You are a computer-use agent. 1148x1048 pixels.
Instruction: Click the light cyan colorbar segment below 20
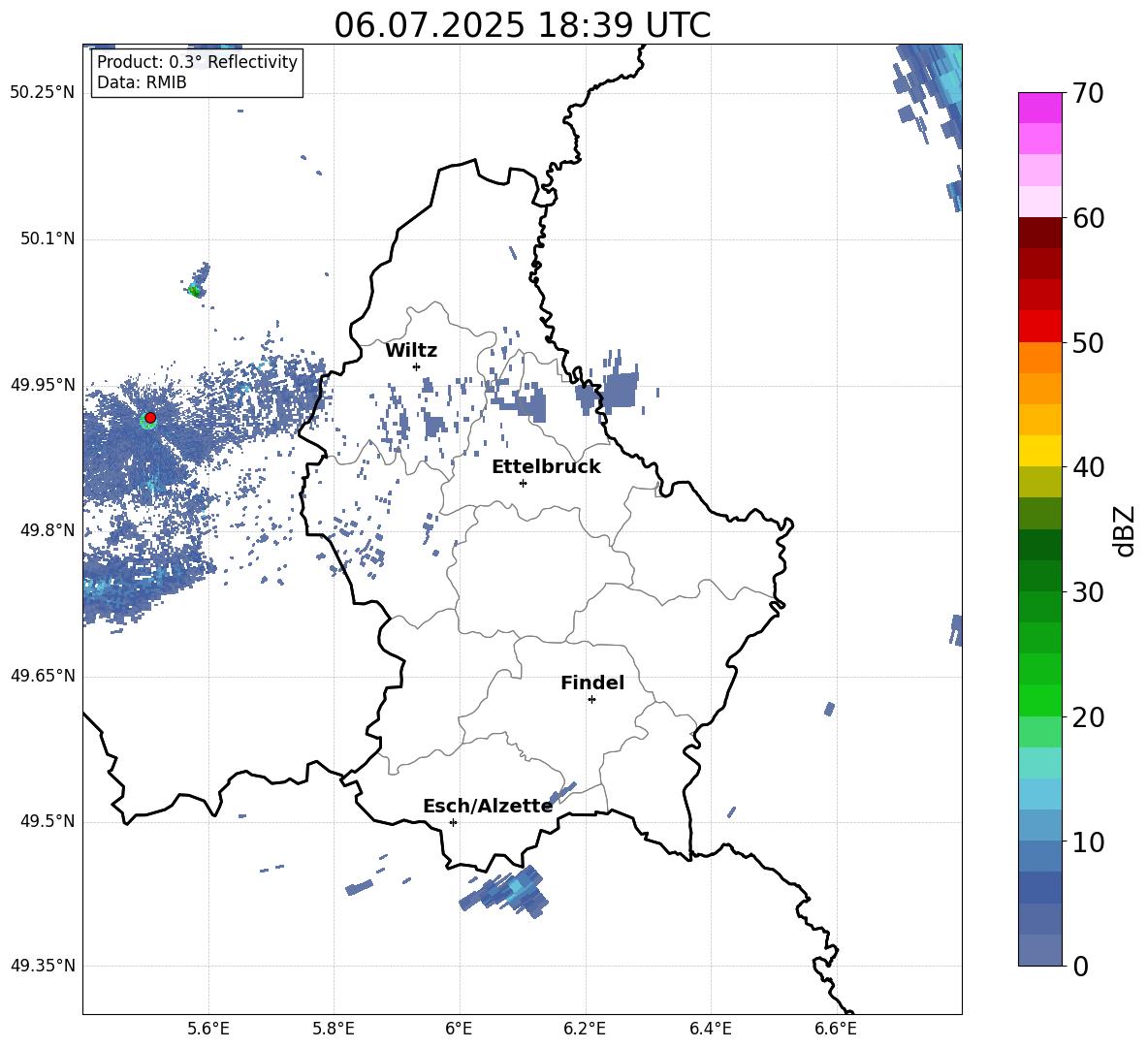pyautogui.click(x=1039, y=763)
